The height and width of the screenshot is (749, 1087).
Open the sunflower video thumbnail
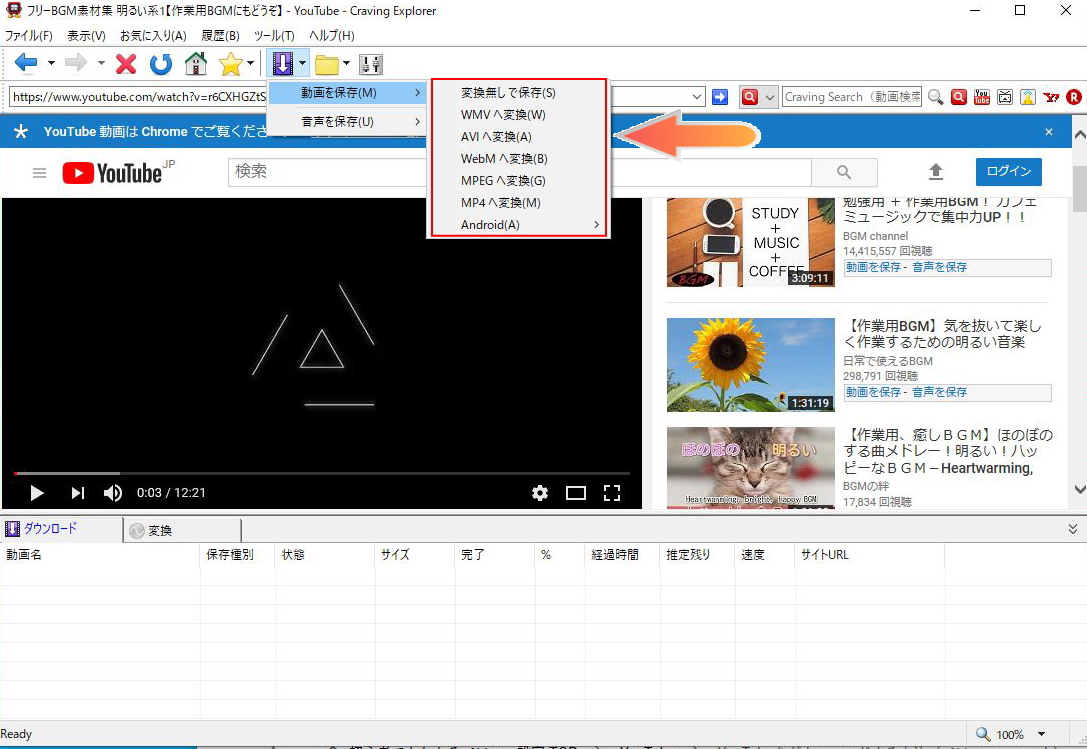[x=751, y=365]
